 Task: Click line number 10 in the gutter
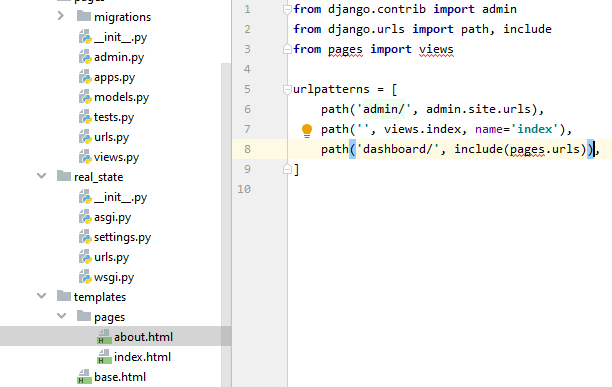(x=244, y=189)
